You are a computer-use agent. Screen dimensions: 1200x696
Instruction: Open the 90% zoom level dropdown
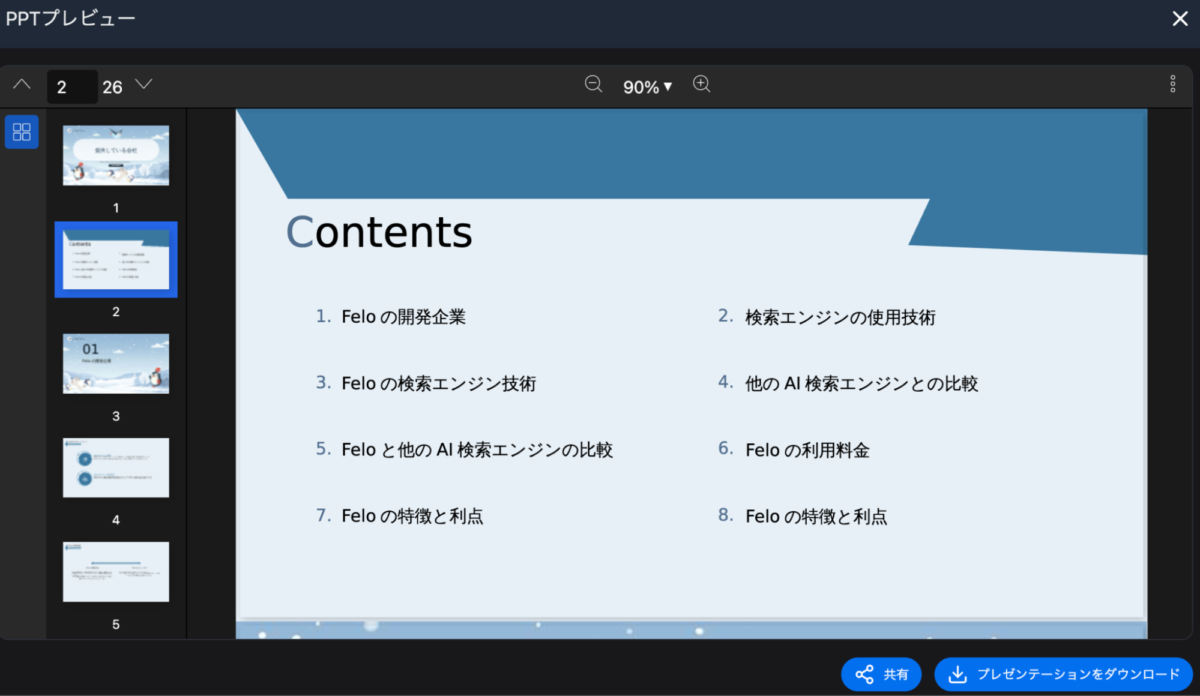pyautogui.click(x=647, y=87)
